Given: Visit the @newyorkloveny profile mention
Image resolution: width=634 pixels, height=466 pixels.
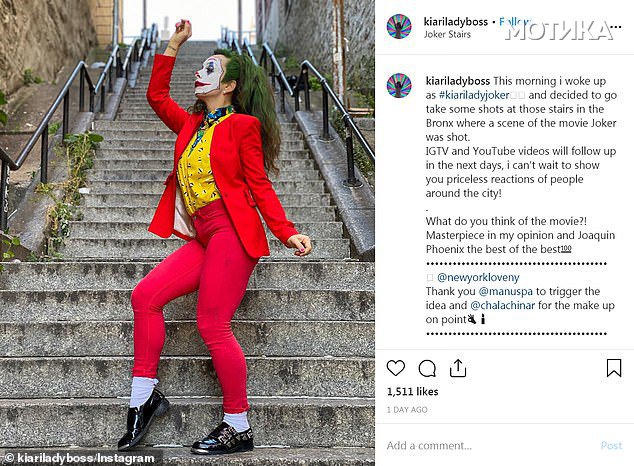Looking at the screenshot, I should tap(478, 277).
